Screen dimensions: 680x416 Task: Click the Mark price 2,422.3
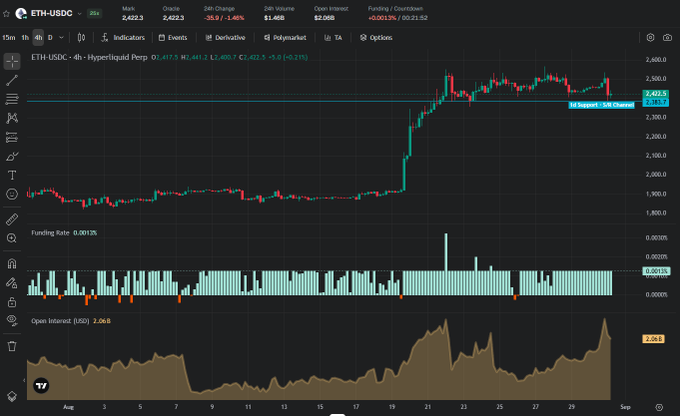click(x=133, y=18)
